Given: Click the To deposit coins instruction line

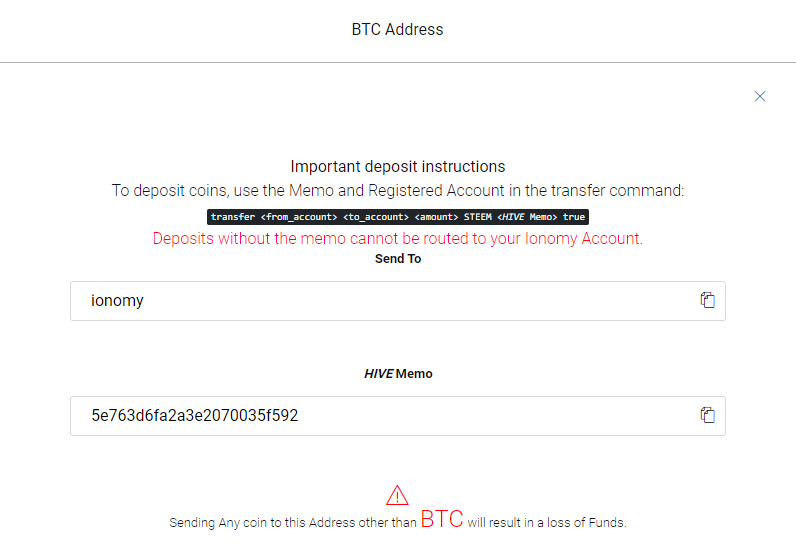Looking at the screenshot, I should [x=398, y=190].
